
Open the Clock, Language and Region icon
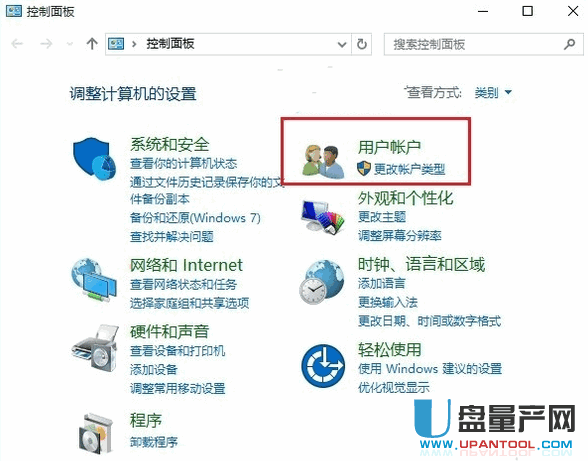(x=322, y=282)
